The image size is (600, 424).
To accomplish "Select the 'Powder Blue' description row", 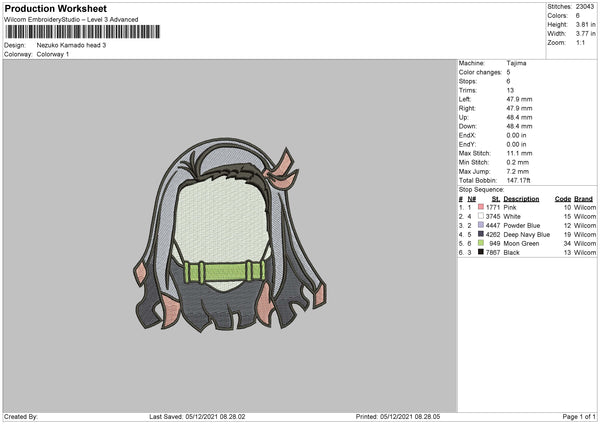I will point(522,225).
